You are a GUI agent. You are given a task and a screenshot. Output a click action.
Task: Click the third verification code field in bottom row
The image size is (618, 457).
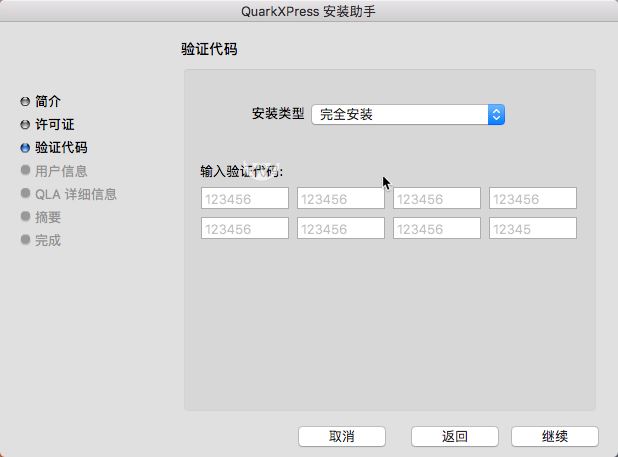[x=437, y=228]
